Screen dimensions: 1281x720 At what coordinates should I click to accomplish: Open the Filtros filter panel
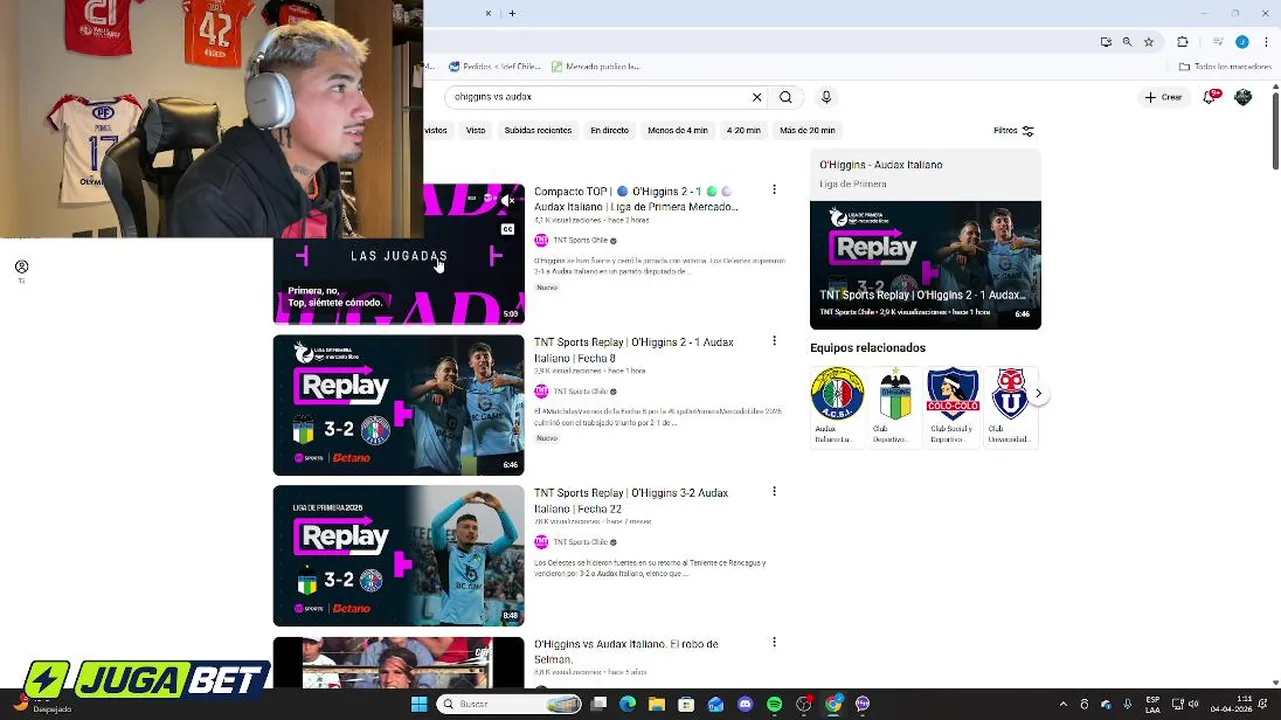click(x=1014, y=130)
